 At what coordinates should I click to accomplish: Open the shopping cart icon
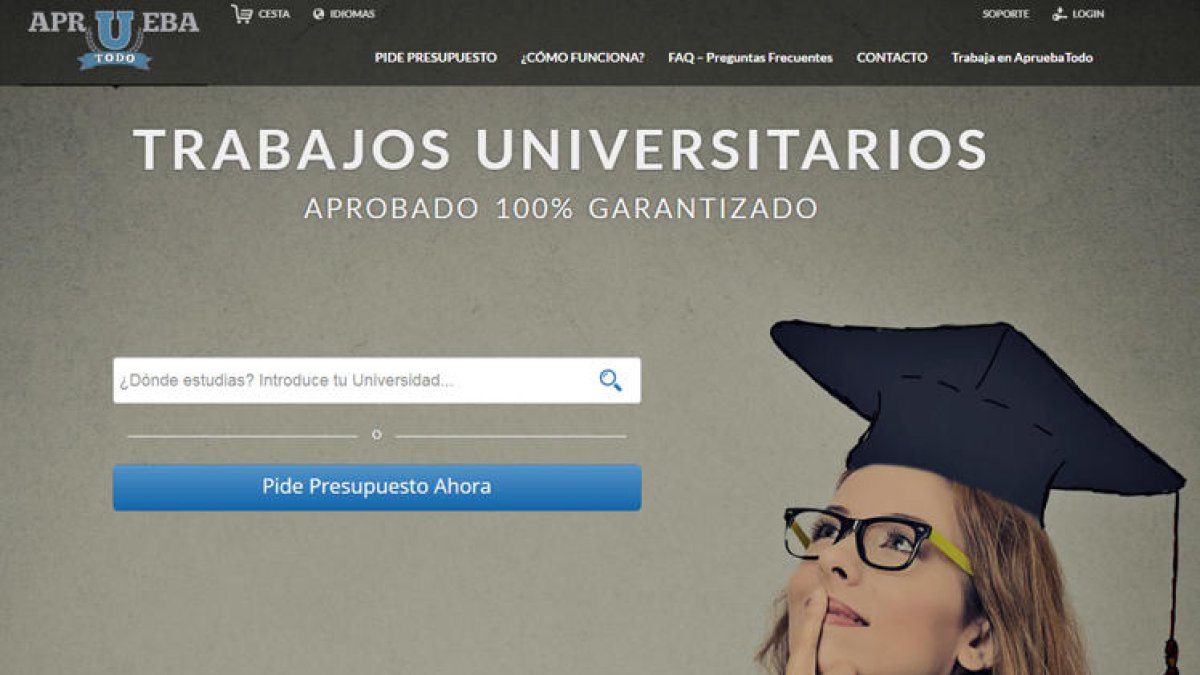click(x=241, y=14)
